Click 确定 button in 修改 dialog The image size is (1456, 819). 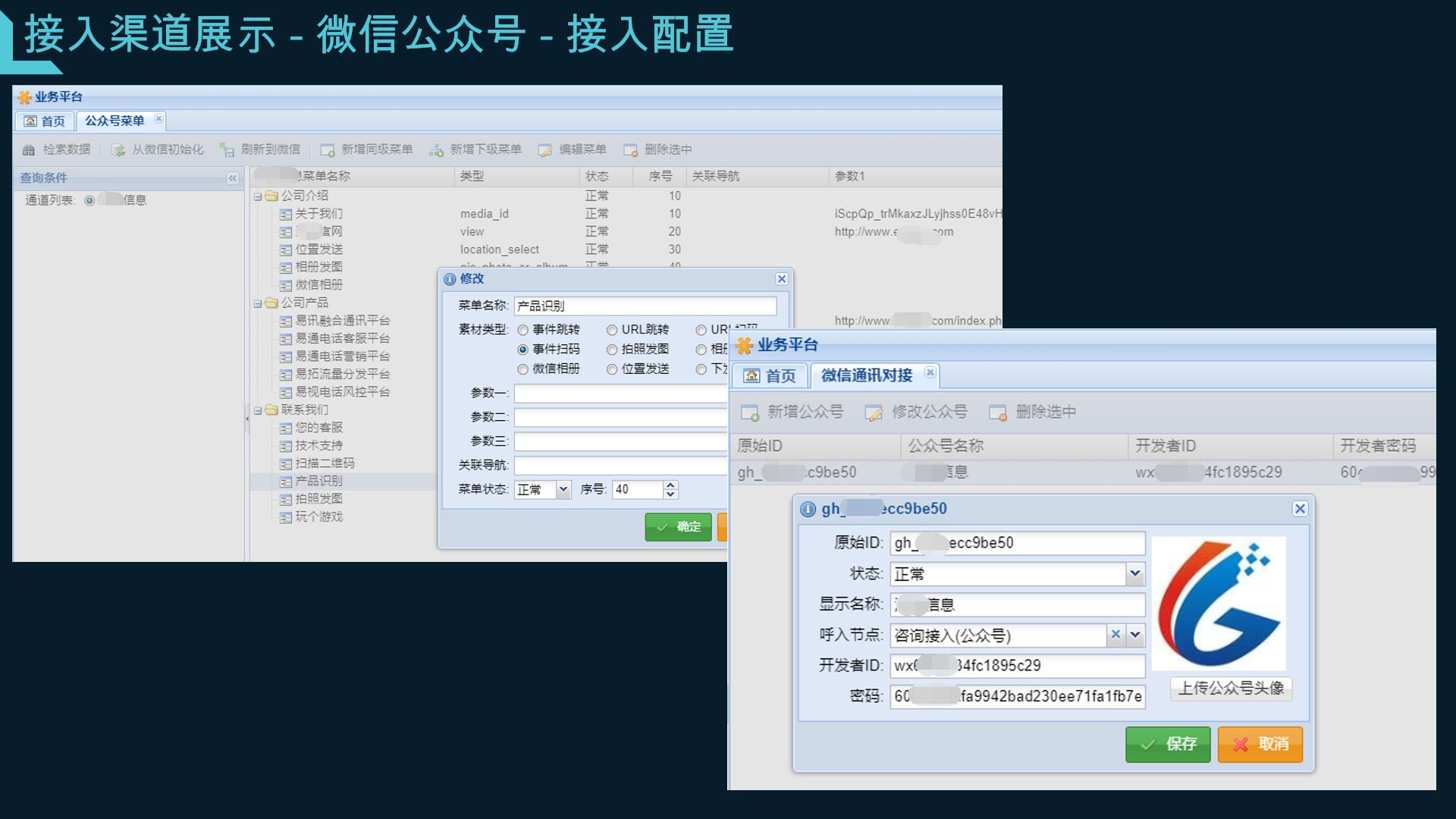(x=679, y=527)
